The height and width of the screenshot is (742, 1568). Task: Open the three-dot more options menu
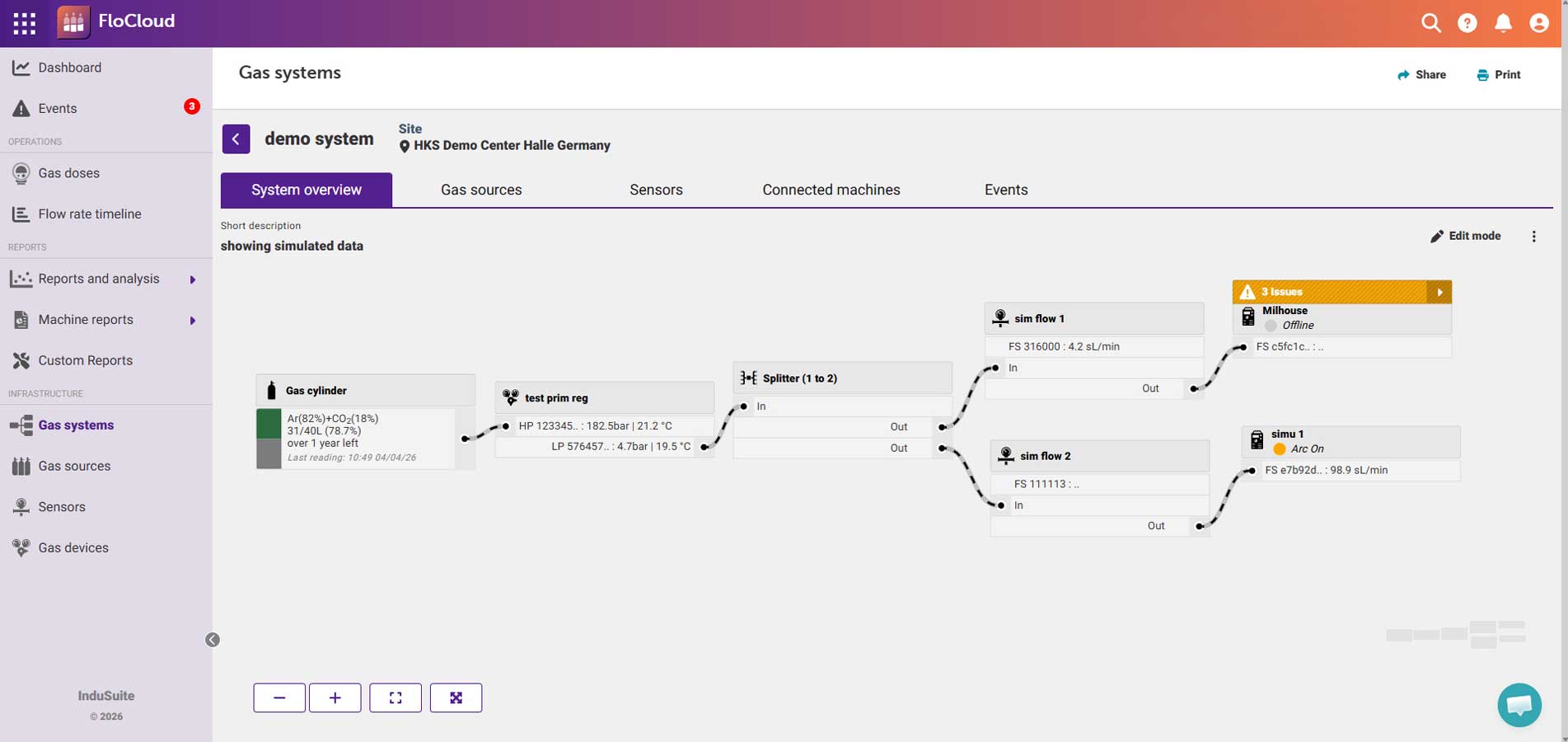point(1533,237)
